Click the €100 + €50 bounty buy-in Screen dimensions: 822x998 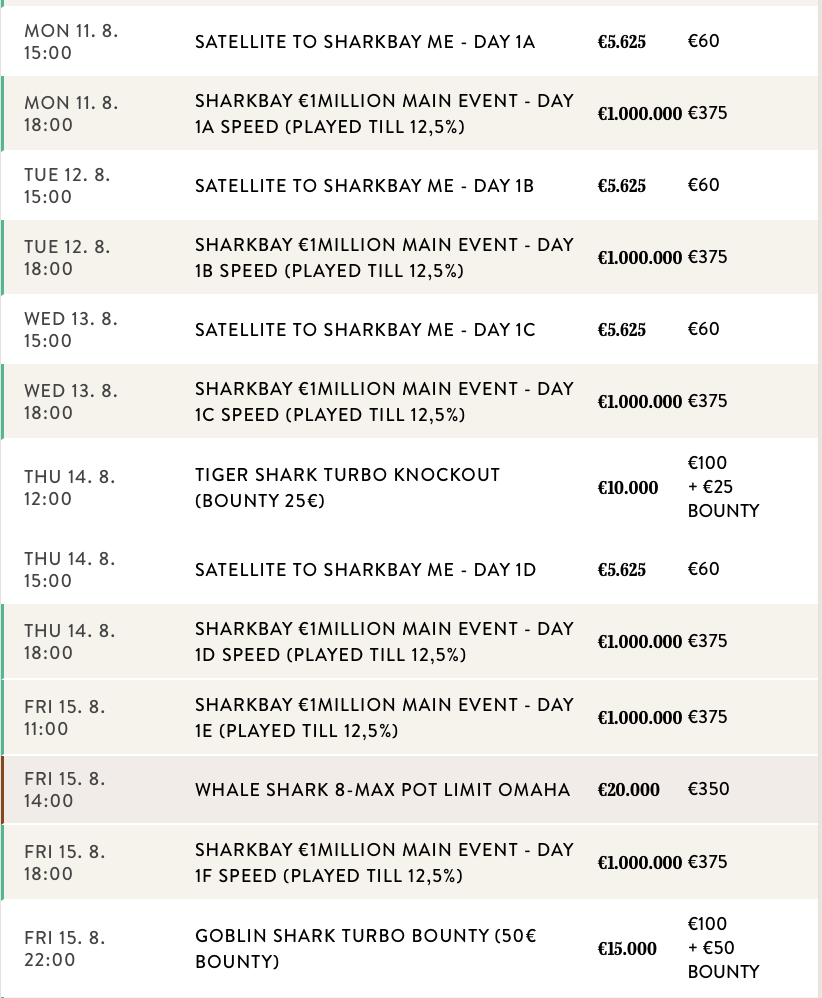(723, 948)
